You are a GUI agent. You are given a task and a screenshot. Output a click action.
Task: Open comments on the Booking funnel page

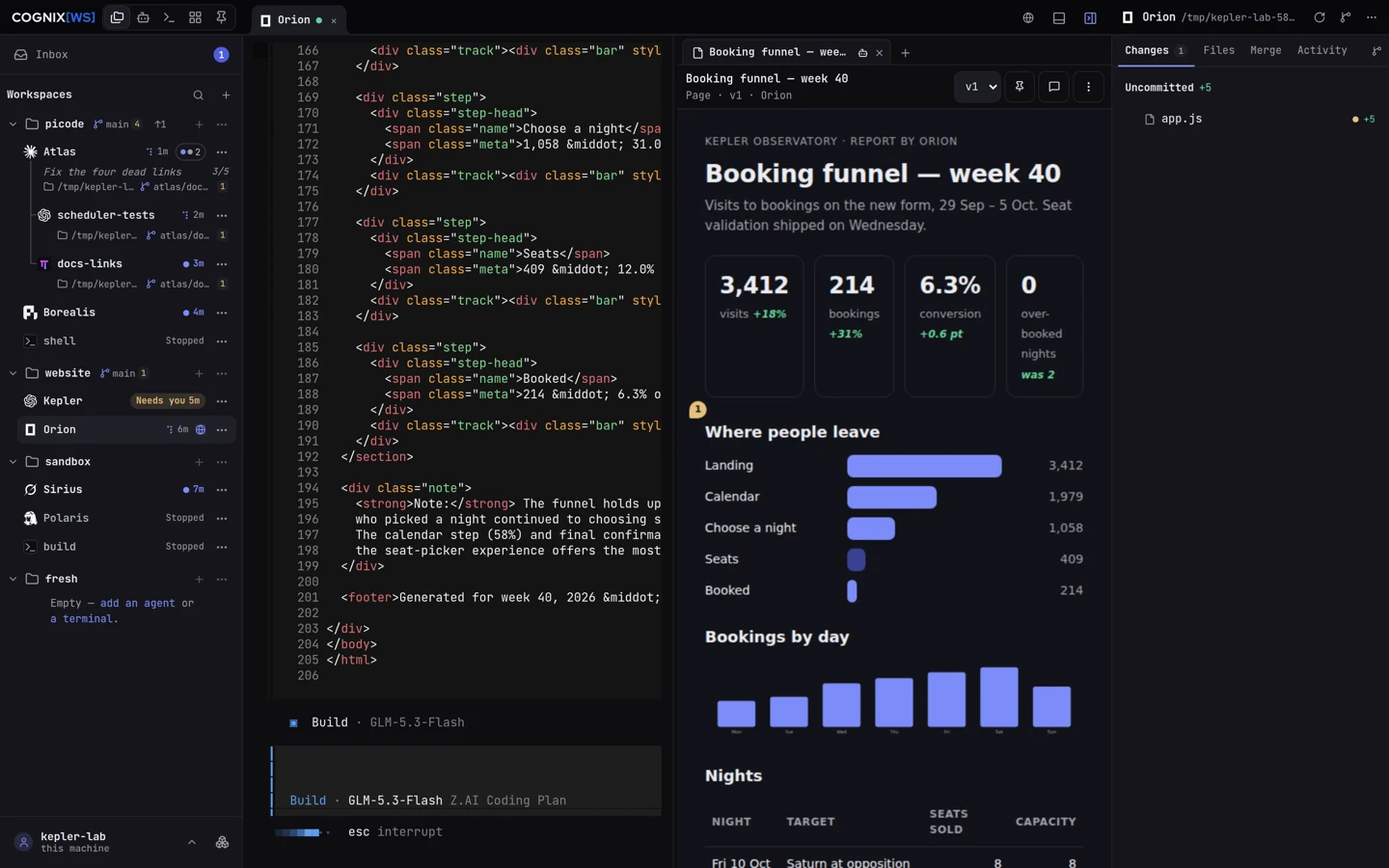pyautogui.click(x=1054, y=87)
